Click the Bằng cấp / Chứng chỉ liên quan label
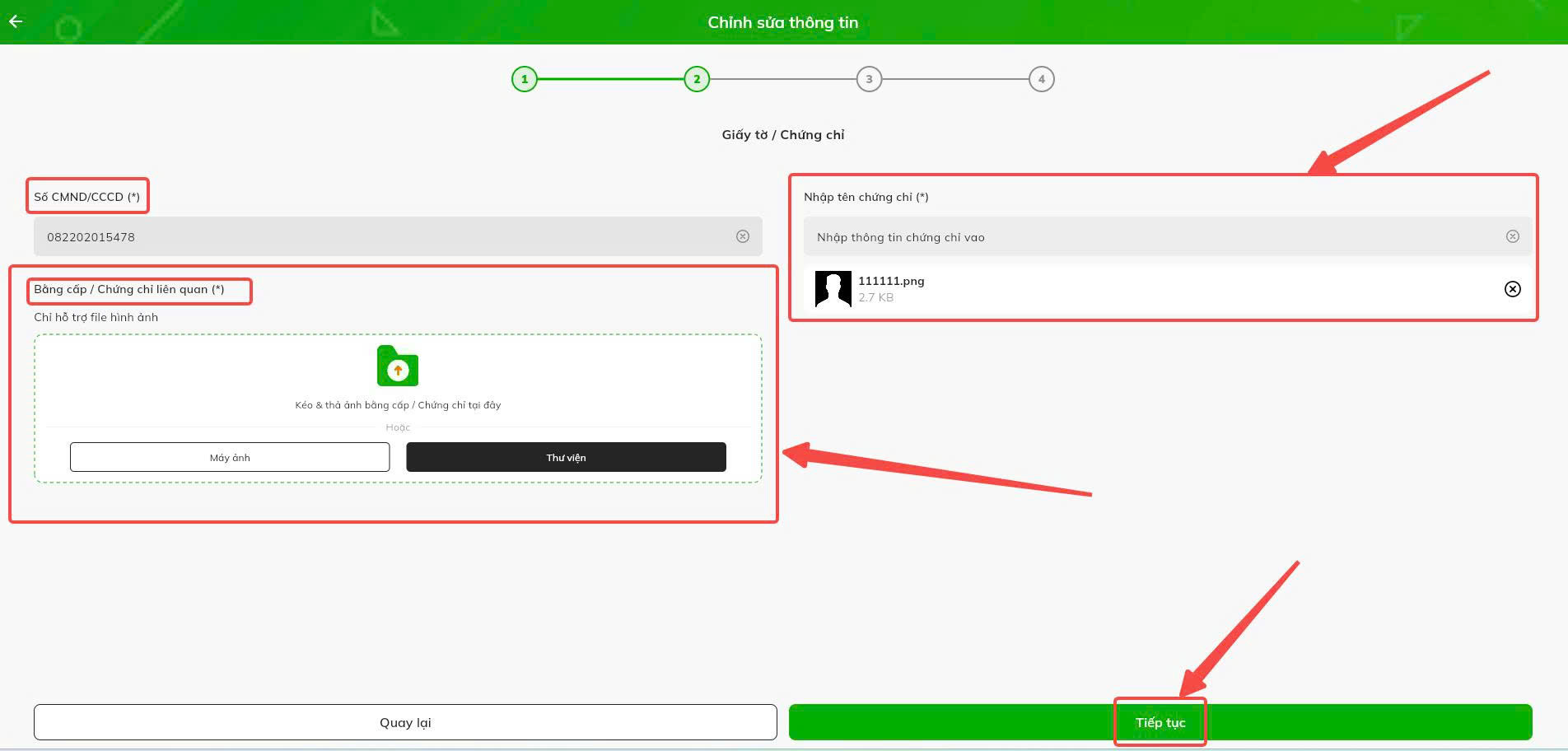 (129, 289)
